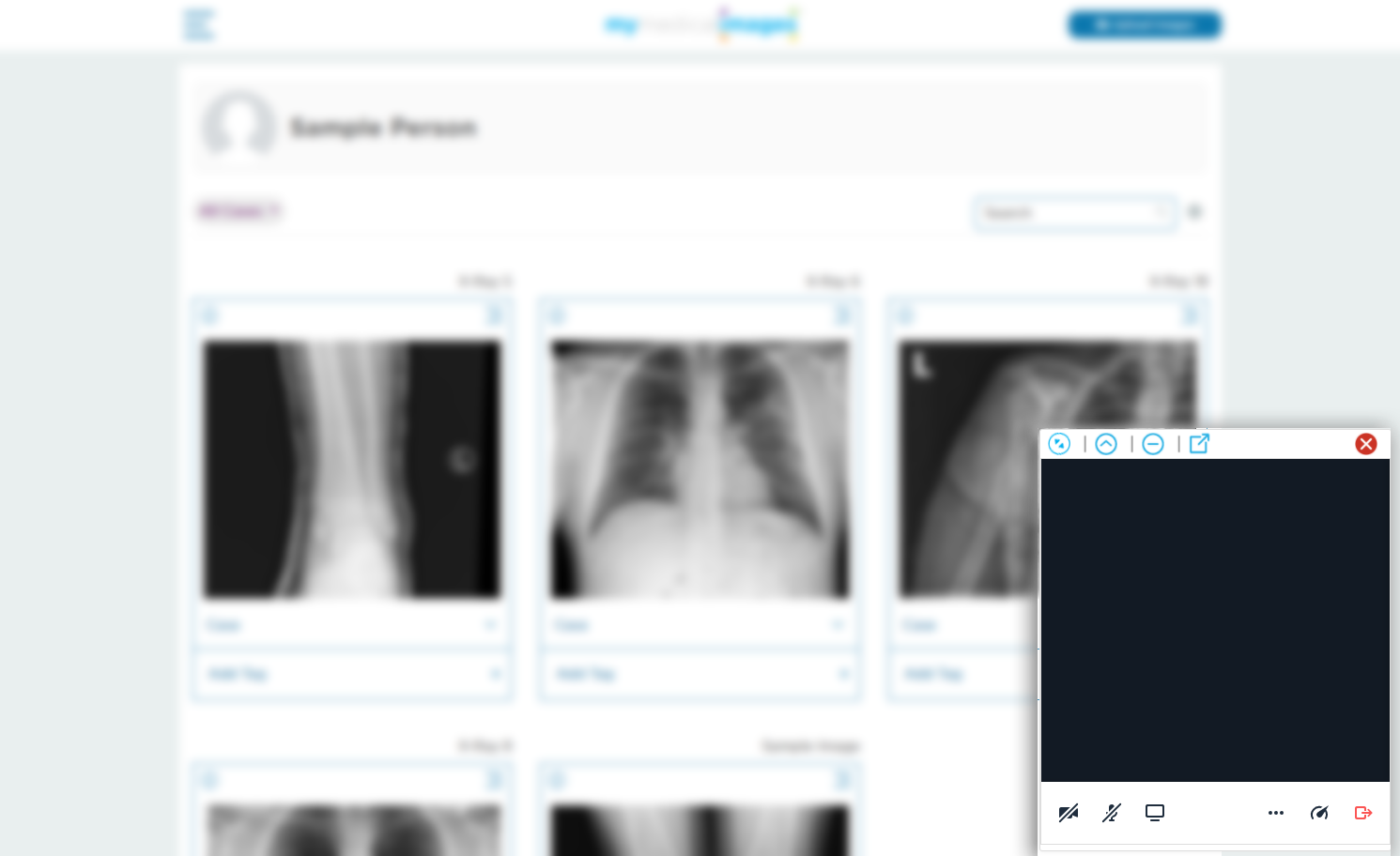Open the chest X-ray thumbnail
This screenshot has width=1400, height=856.
point(700,469)
